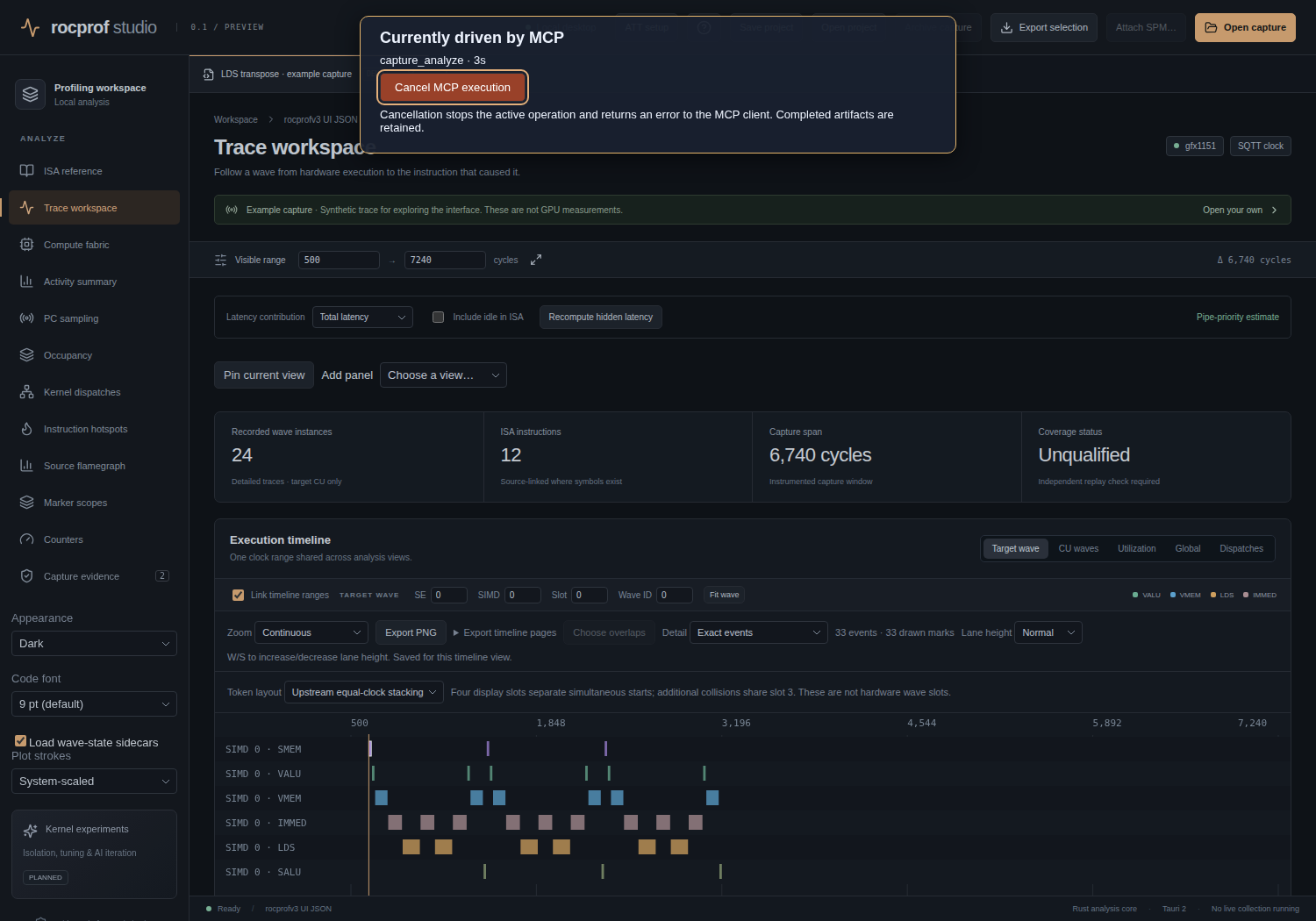Click the Pin current view button
The height and width of the screenshot is (921, 1316).
264,375
